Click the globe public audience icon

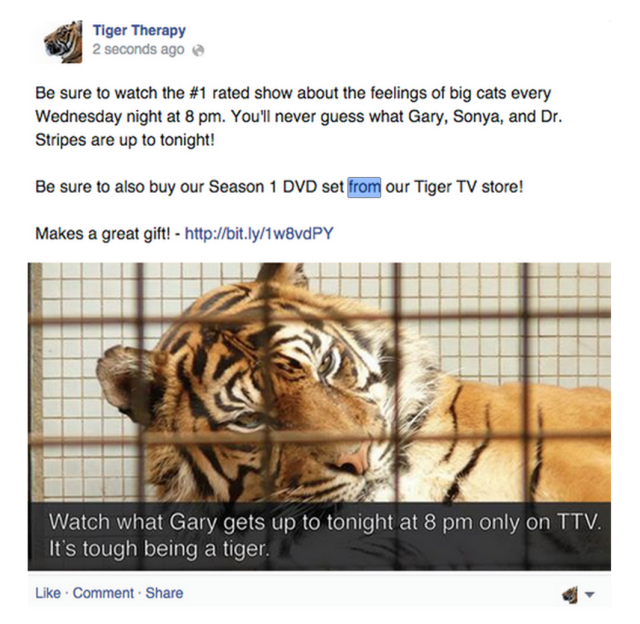click(198, 50)
